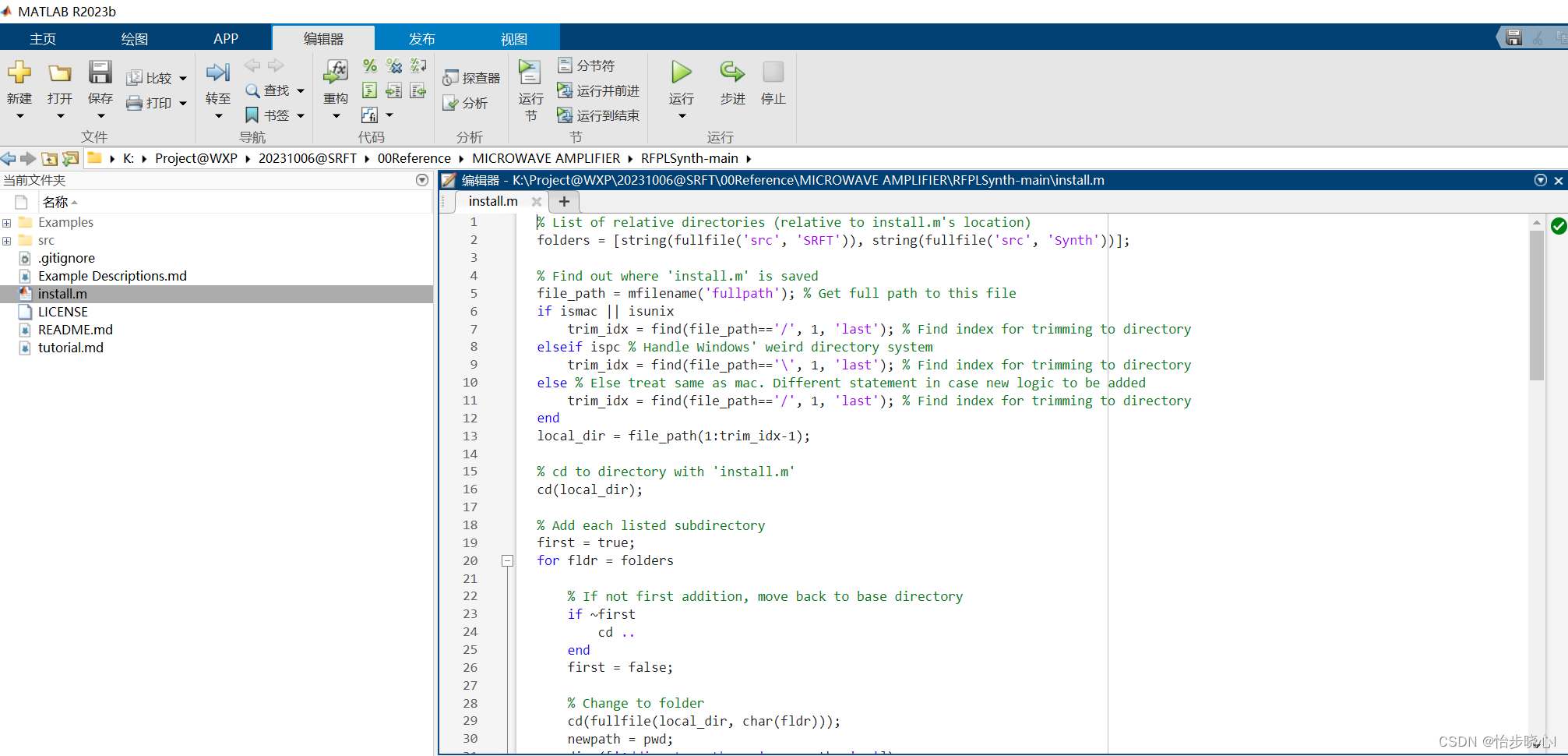Click the wrap comments icon
The image size is (1568, 756).
(x=418, y=65)
